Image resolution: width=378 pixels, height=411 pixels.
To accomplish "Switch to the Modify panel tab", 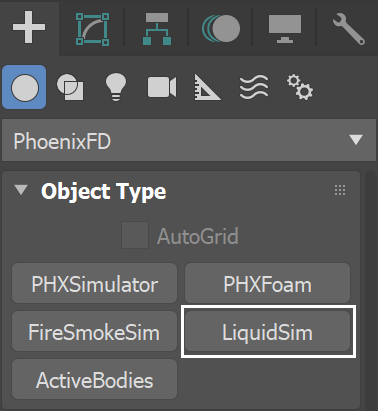I will click(x=92, y=29).
